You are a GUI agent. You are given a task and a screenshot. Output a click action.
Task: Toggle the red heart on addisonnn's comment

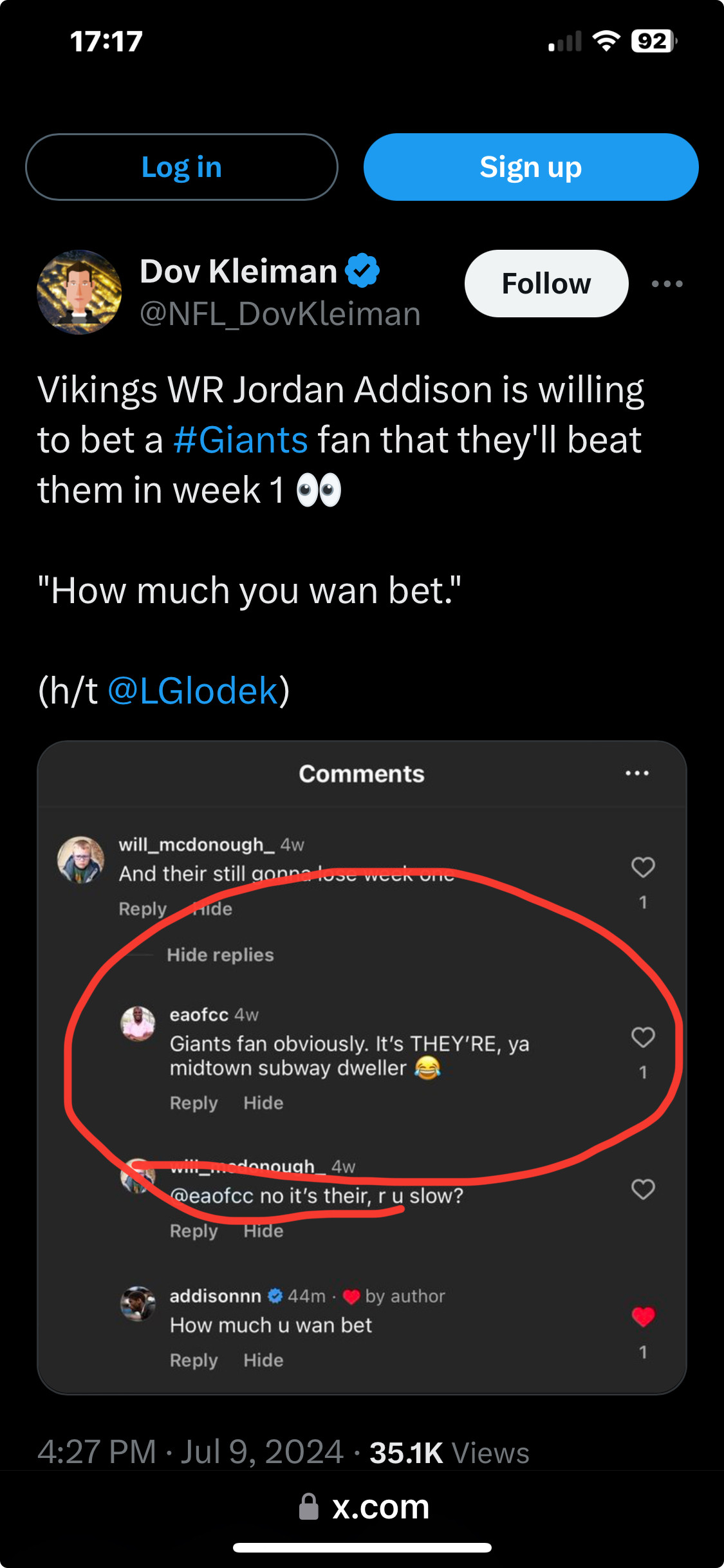(x=643, y=1317)
